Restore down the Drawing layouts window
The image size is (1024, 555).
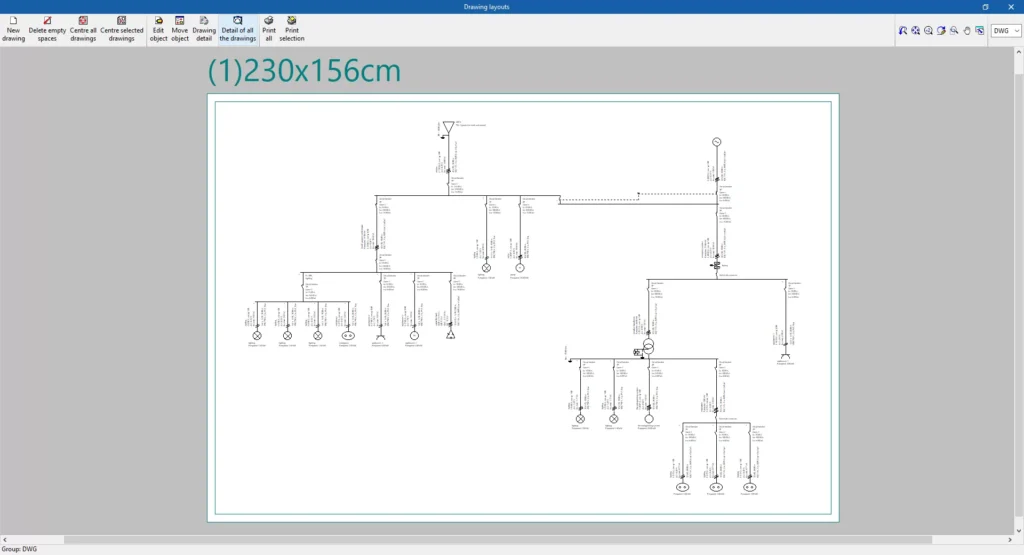point(985,7)
